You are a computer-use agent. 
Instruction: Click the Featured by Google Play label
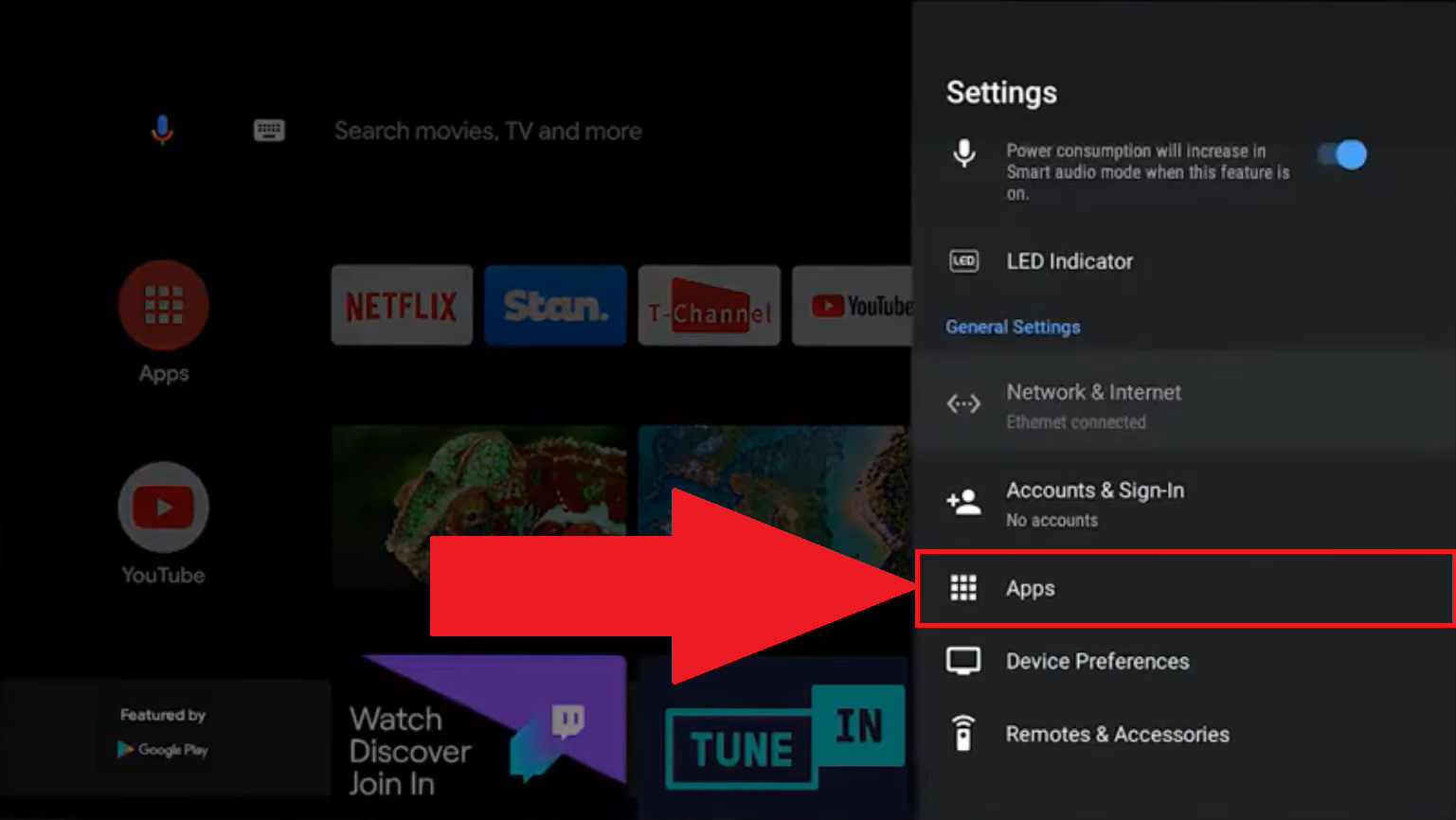(163, 732)
